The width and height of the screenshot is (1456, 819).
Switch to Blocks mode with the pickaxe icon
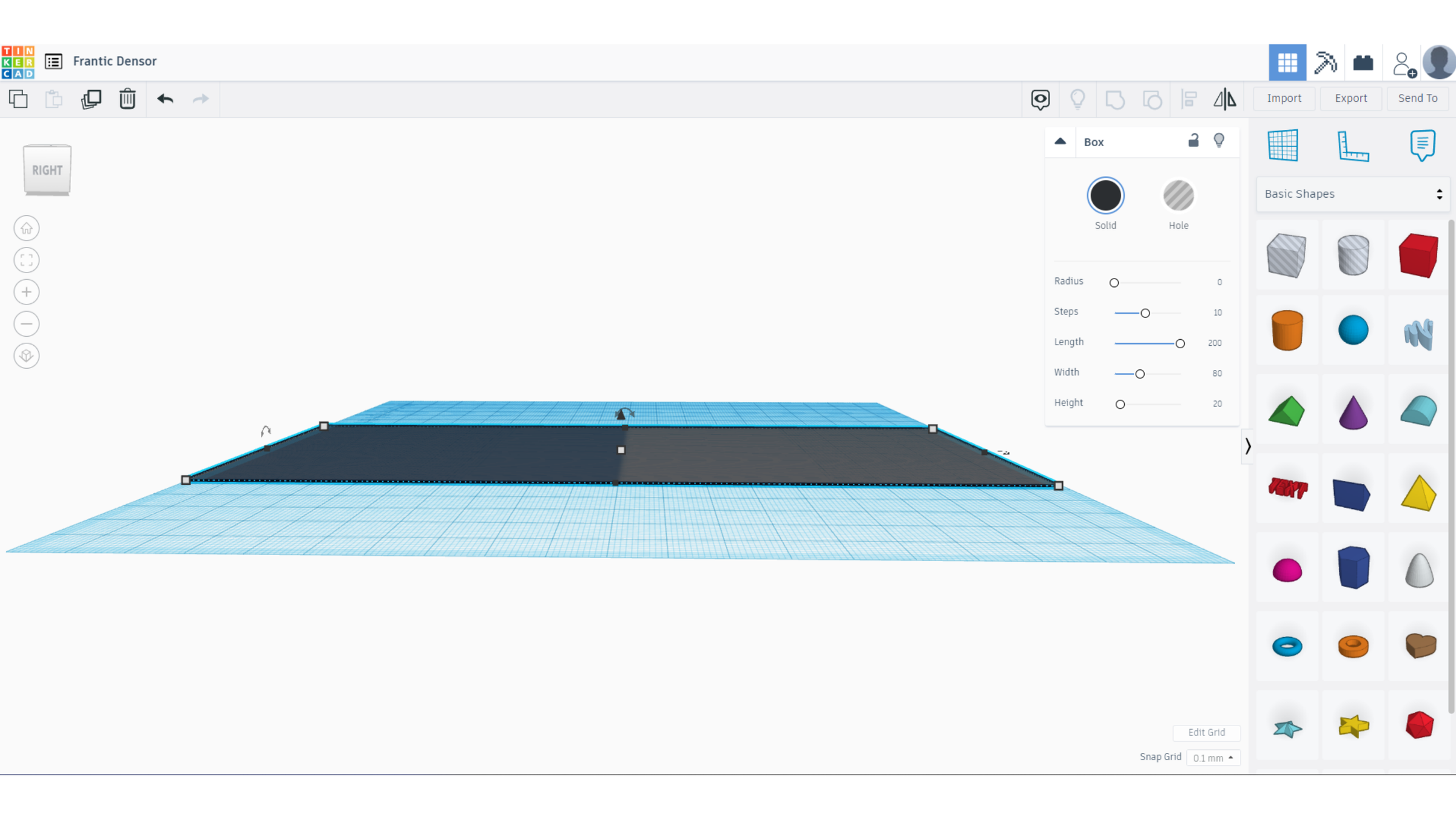tap(1325, 62)
